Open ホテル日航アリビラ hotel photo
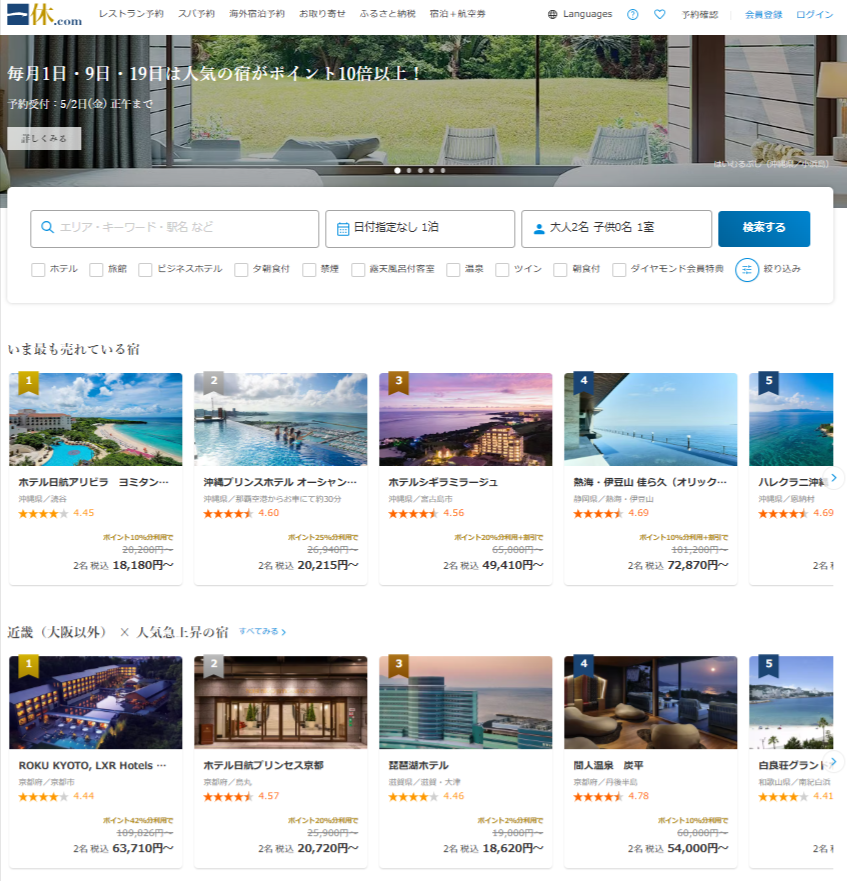Viewport: 847px width, 881px height. point(96,419)
